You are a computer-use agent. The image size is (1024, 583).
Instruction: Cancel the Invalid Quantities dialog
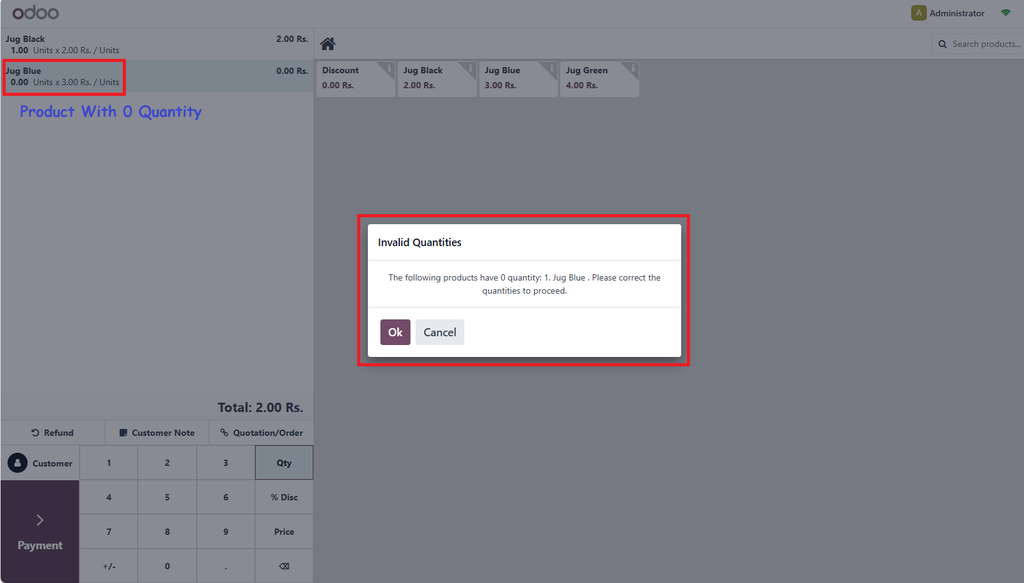click(x=440, y=332)
